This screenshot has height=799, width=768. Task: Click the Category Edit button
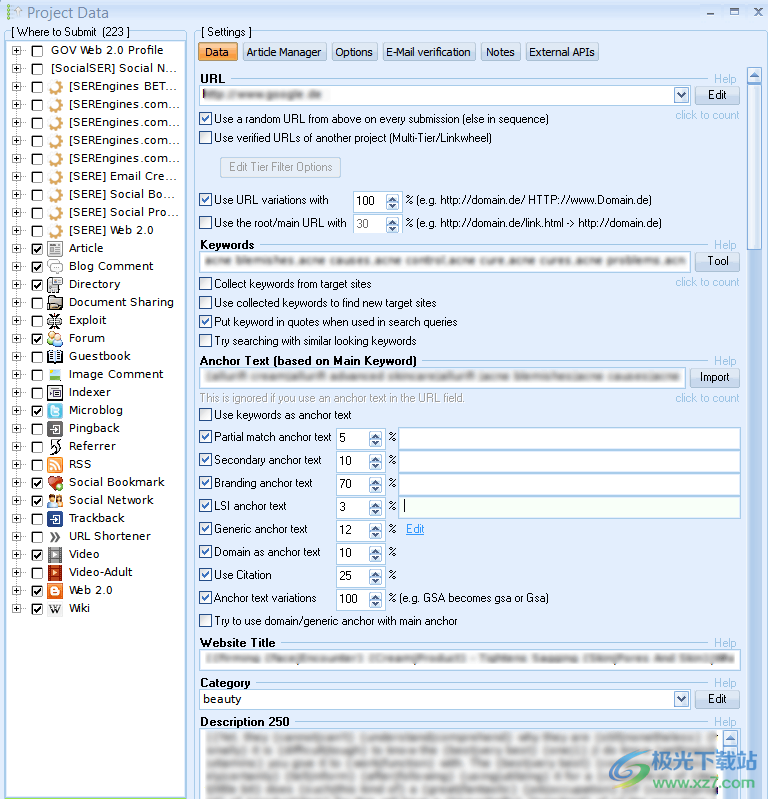[717, 699]
